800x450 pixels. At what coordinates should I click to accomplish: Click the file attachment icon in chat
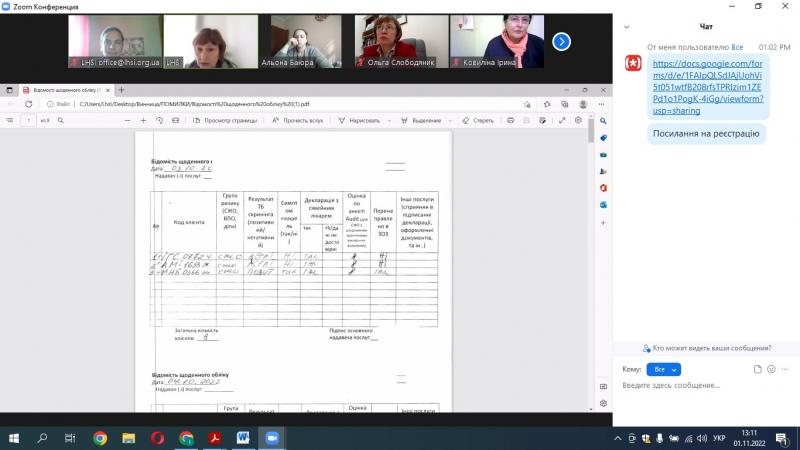757,369
